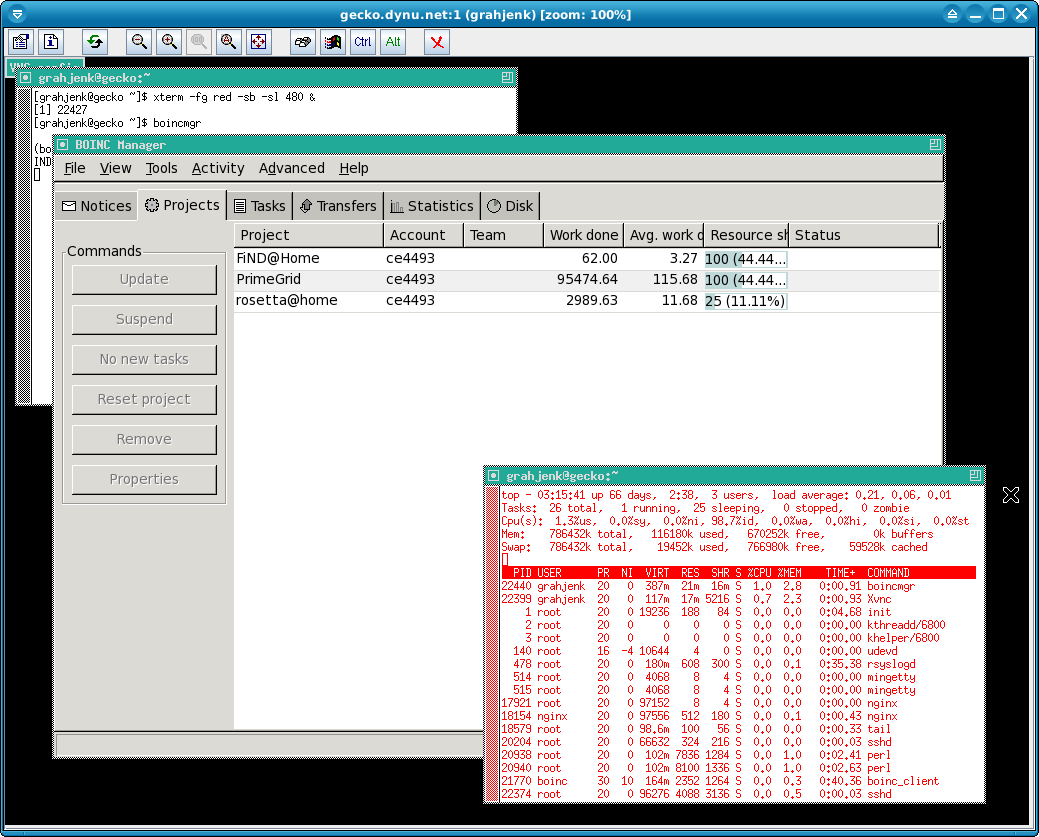The width and height of the screenshot is (1039, 837).
Task: Click PrimeGrid resource share bar 100 (44.44...
Action: 745,280
